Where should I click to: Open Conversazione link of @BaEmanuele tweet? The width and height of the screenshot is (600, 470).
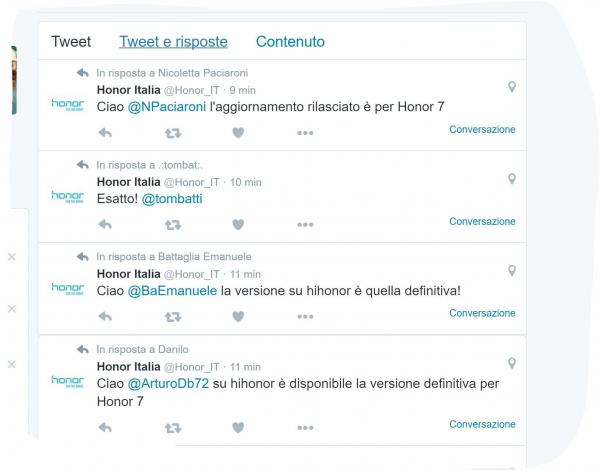coord(482,313)
